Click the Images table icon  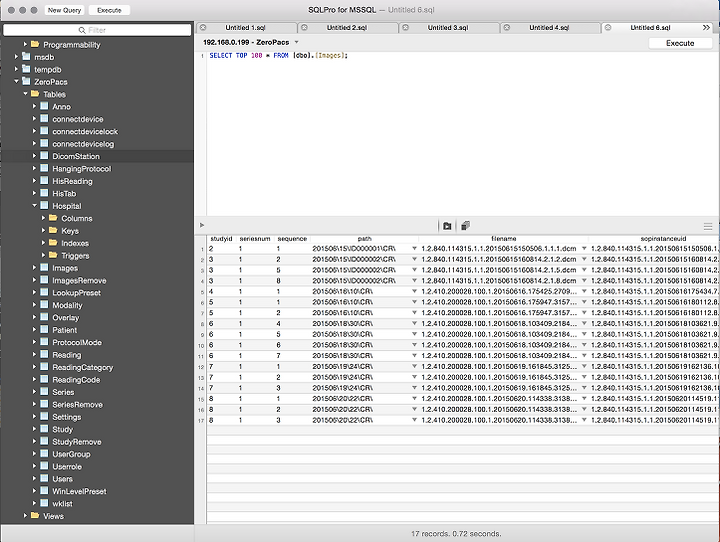[45, 267]
